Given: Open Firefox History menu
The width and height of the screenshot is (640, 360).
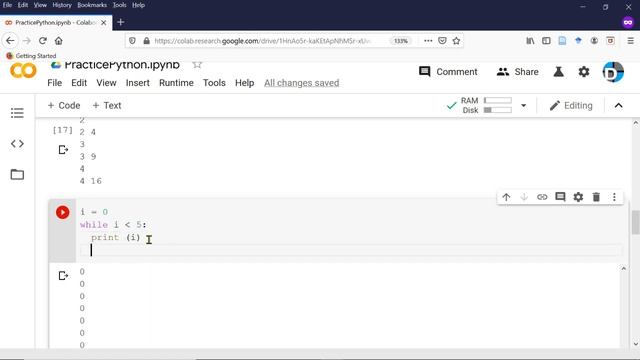Looking at the screenshot, I should (62, 5).
